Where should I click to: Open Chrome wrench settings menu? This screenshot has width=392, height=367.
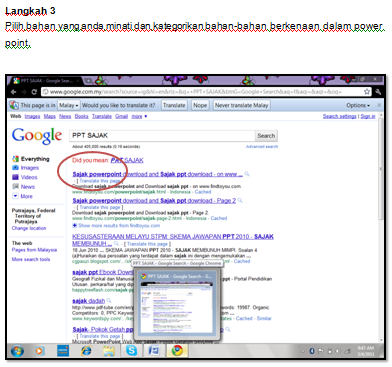378,92
